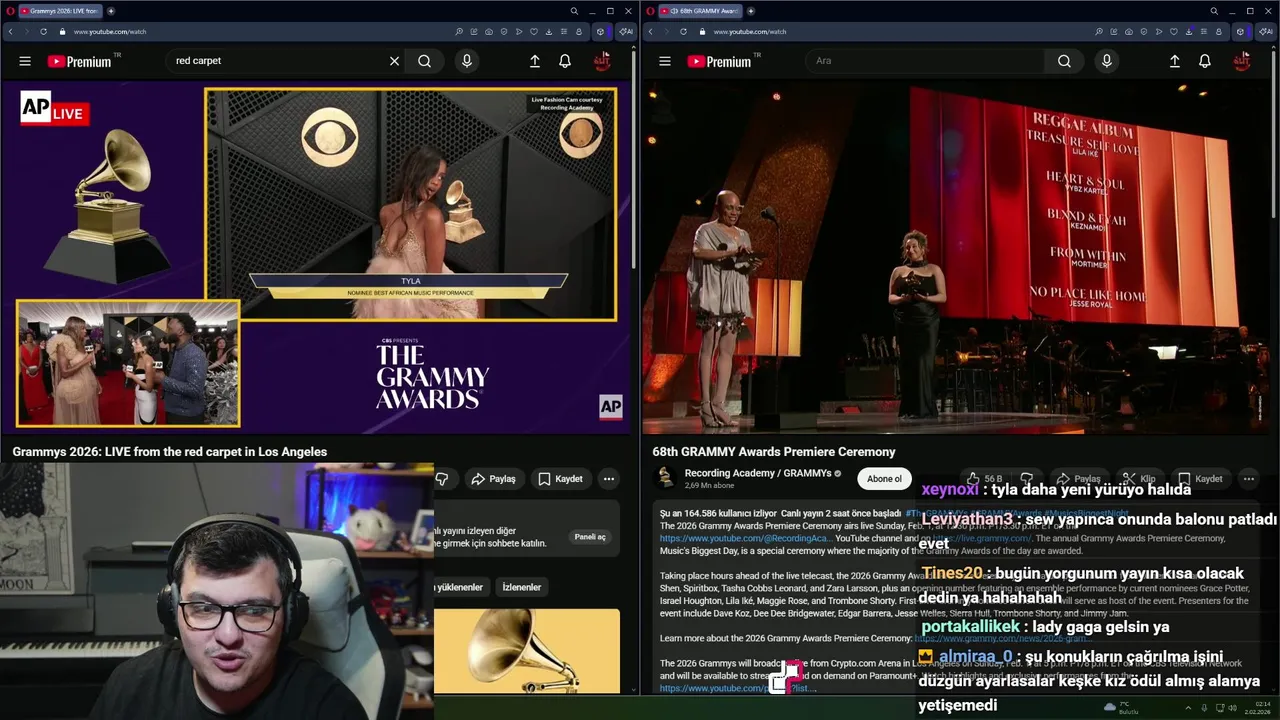
Task: Start voice search in left YouTube window
Action: (466, 61)
